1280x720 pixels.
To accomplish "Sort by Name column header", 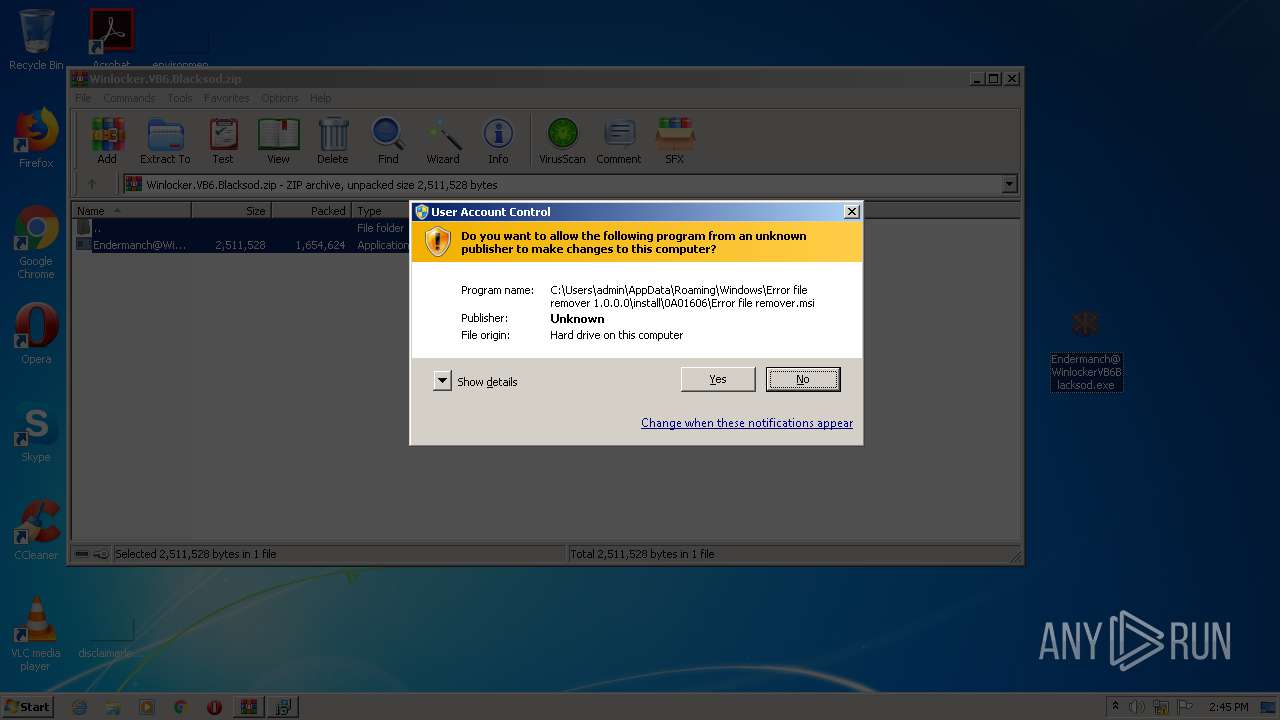I will [x=132, y=211].
